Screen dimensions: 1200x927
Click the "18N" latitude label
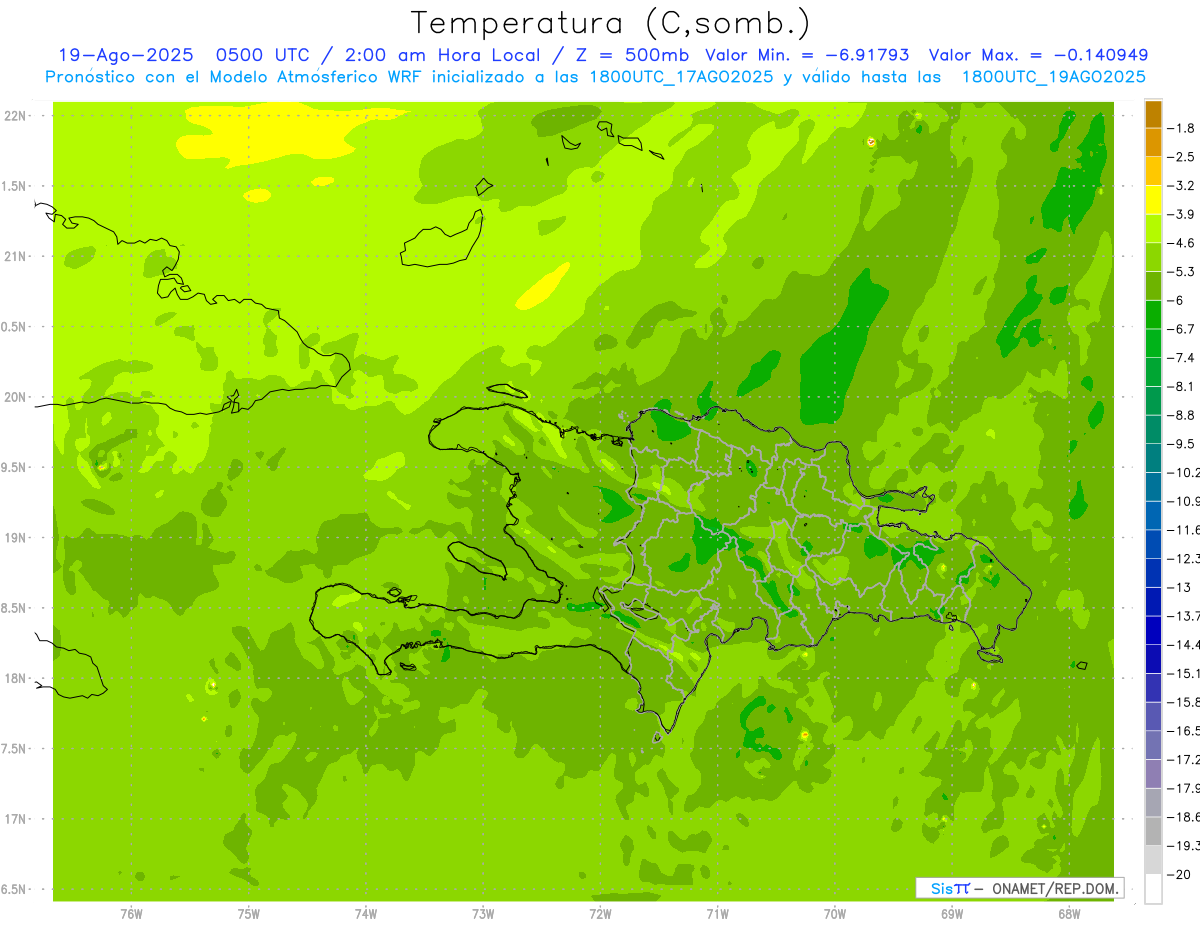point(15,678)
